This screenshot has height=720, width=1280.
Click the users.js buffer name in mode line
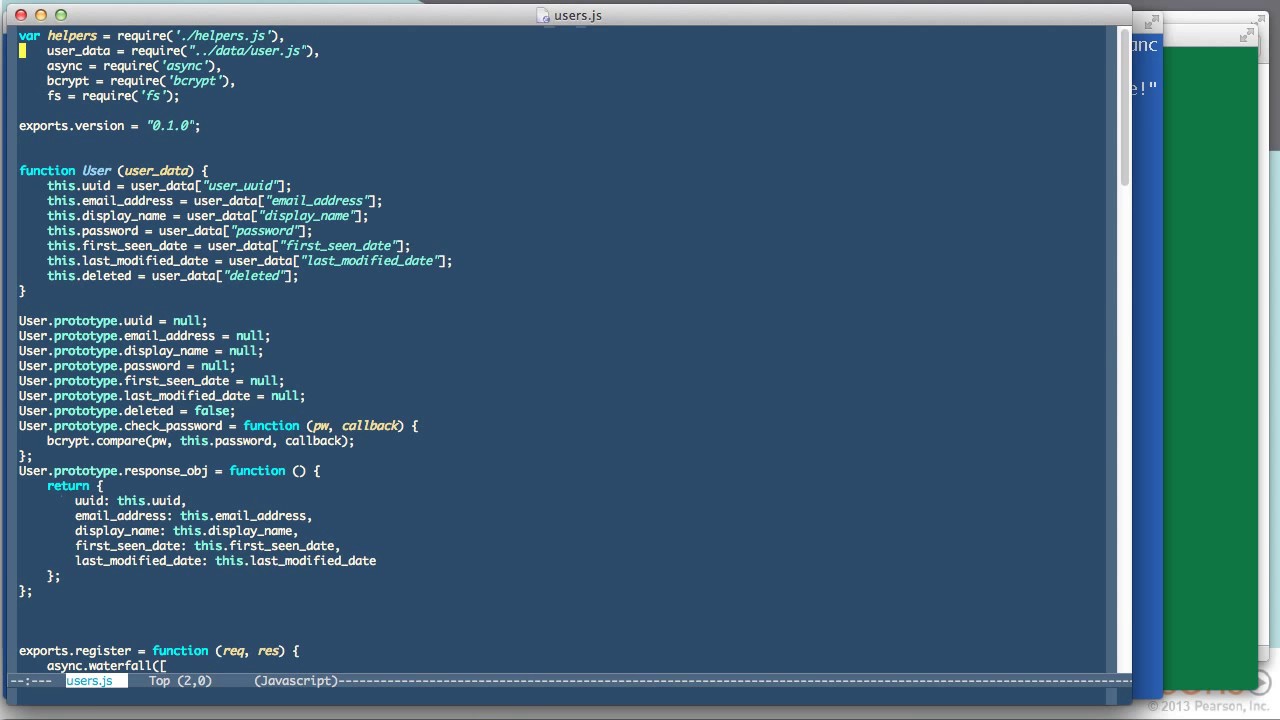89,681
